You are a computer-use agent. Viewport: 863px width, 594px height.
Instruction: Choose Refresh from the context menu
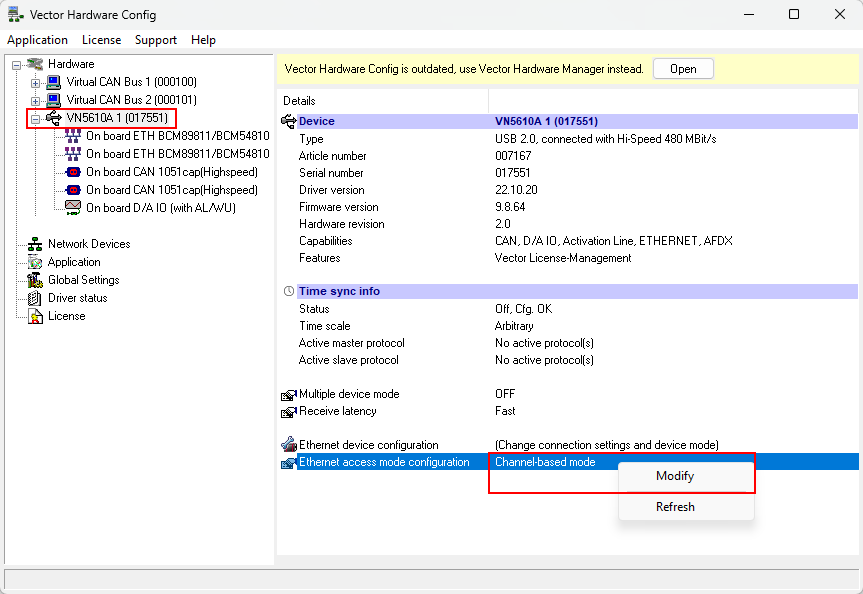(x=686, y=507)
